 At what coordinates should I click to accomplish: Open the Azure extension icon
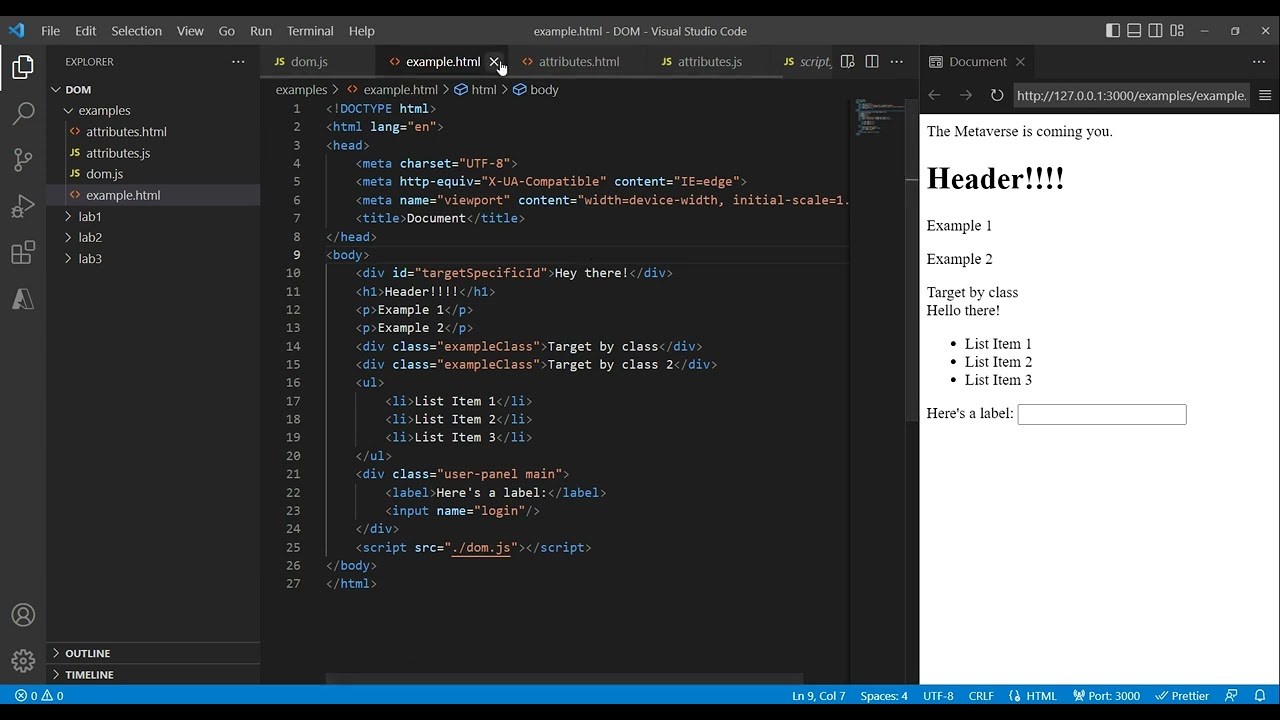tap(23, 299)
